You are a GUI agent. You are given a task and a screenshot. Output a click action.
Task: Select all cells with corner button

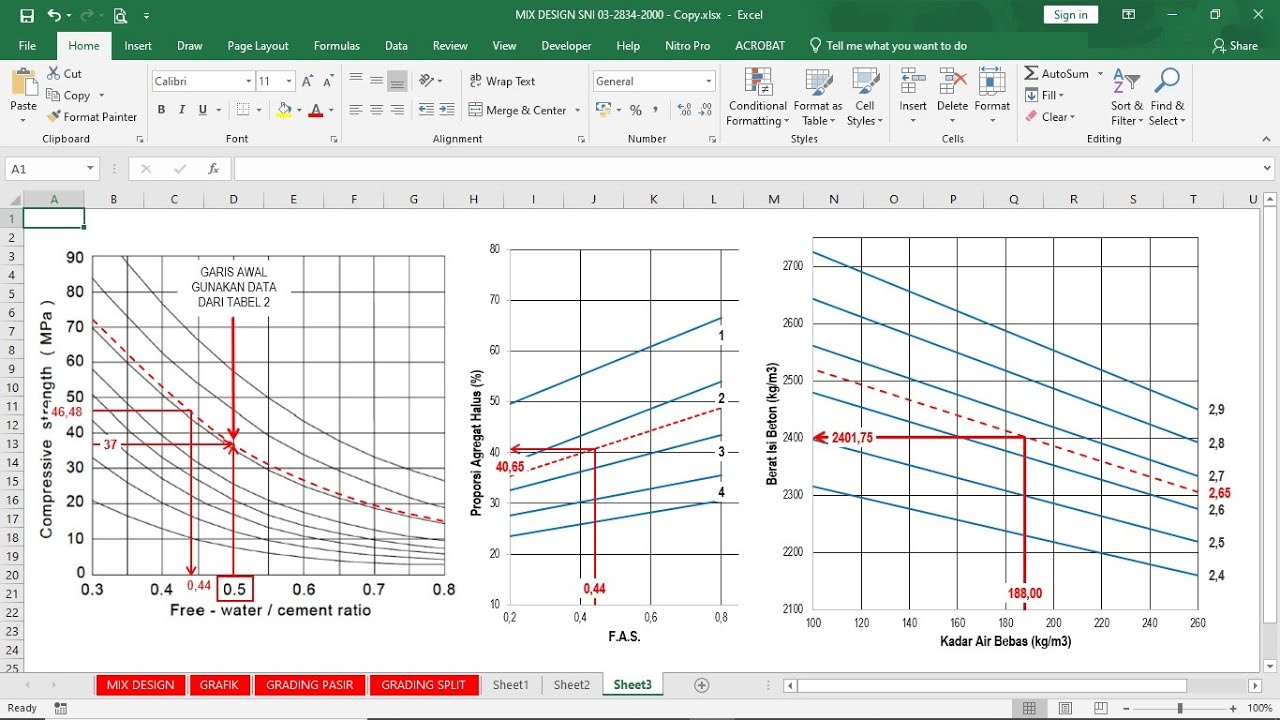(12, 199)
